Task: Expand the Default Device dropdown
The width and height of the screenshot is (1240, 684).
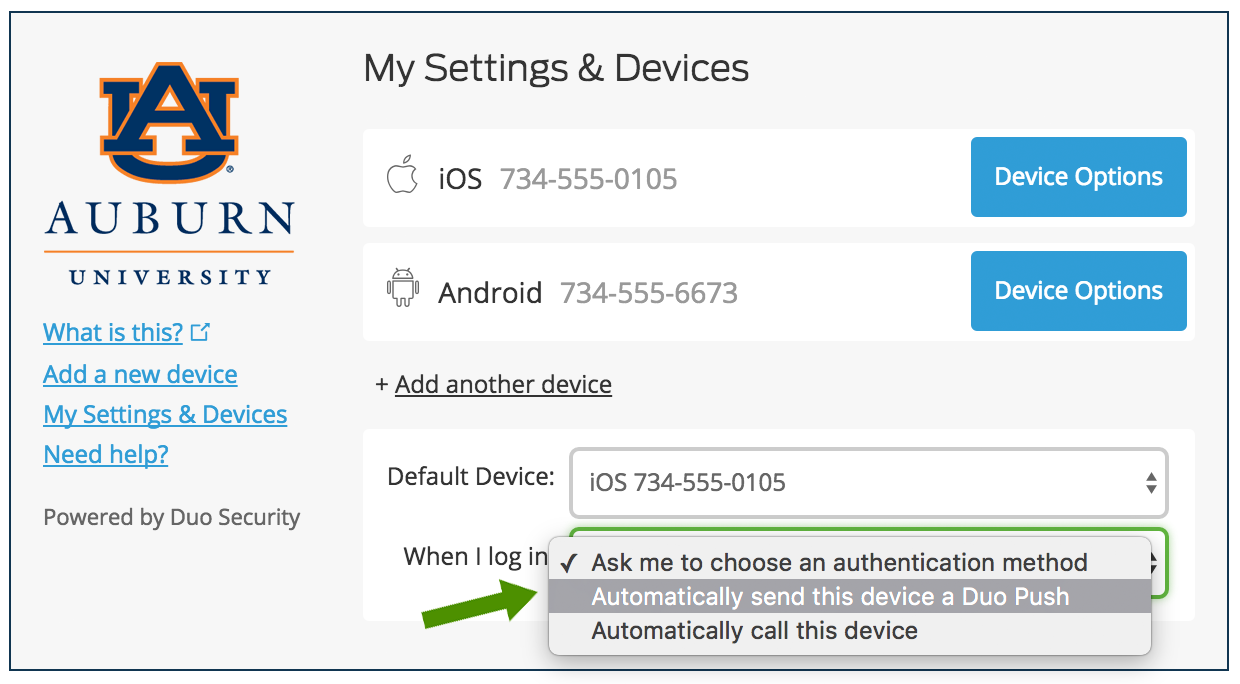Action: tap(867, 483)
